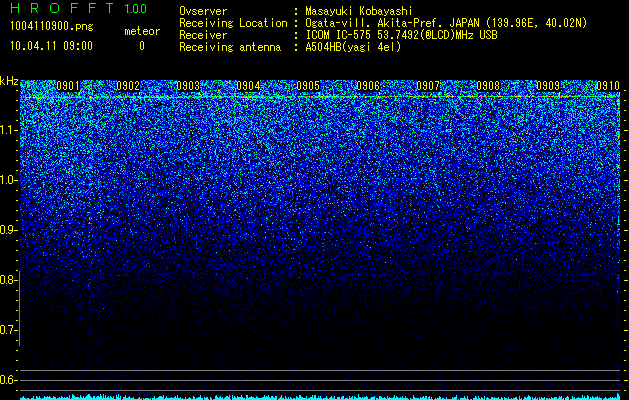Screen dimensions: 629x400
Task: Click the Receiving Location label
Action: coord(233,23)
